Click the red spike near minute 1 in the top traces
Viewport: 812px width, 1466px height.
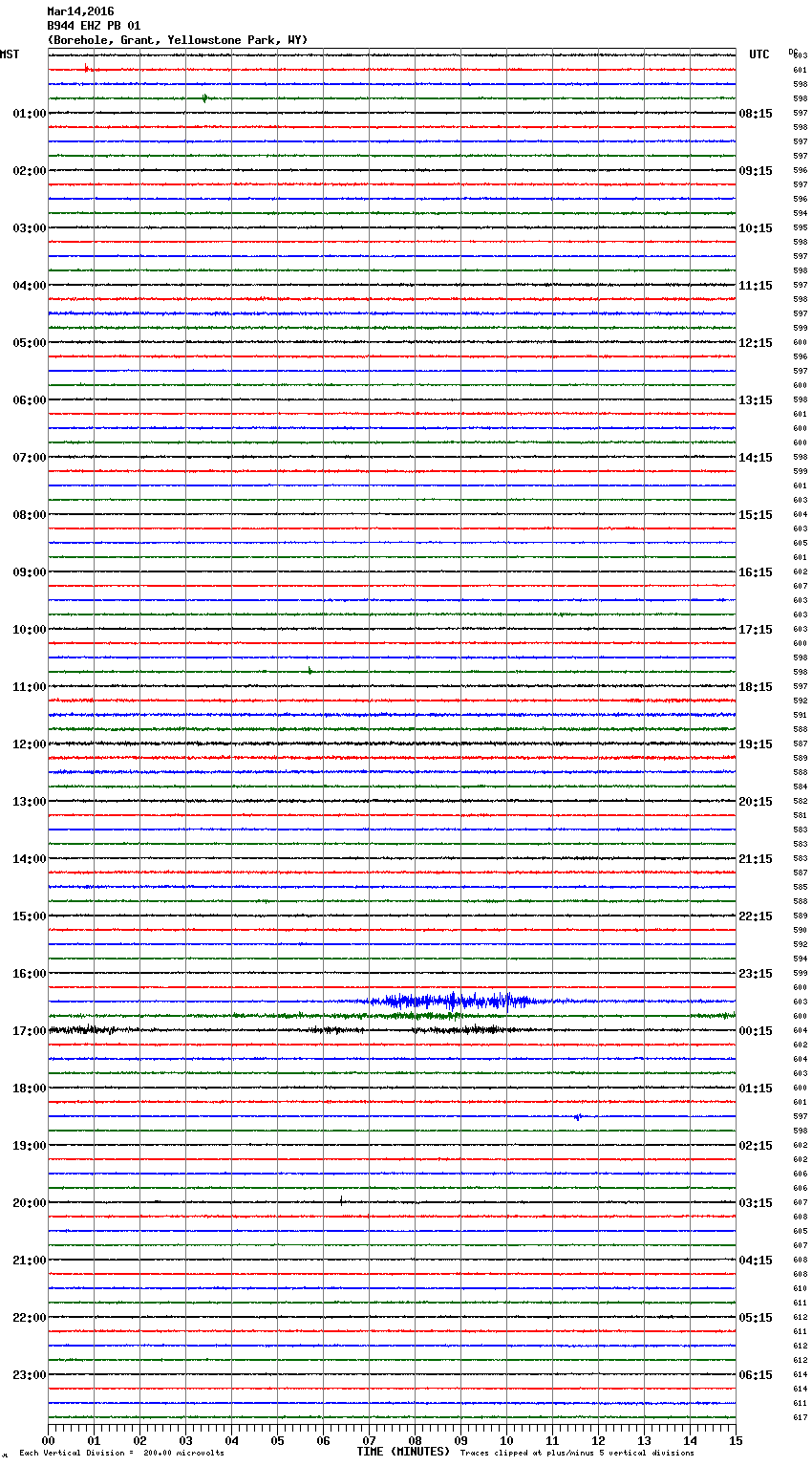86,68
